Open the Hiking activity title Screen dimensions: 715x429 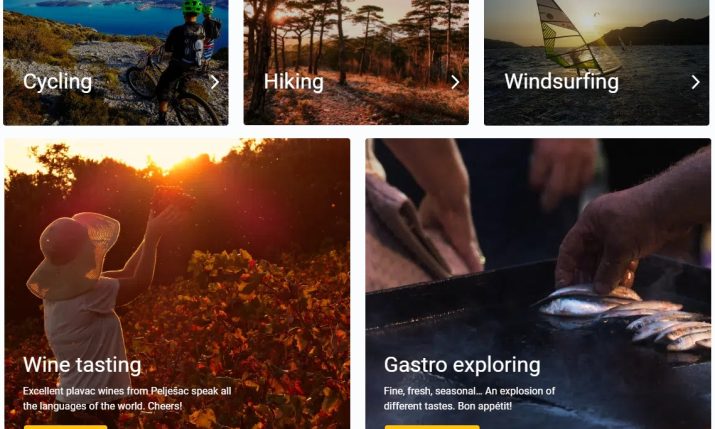click(294, 82)
